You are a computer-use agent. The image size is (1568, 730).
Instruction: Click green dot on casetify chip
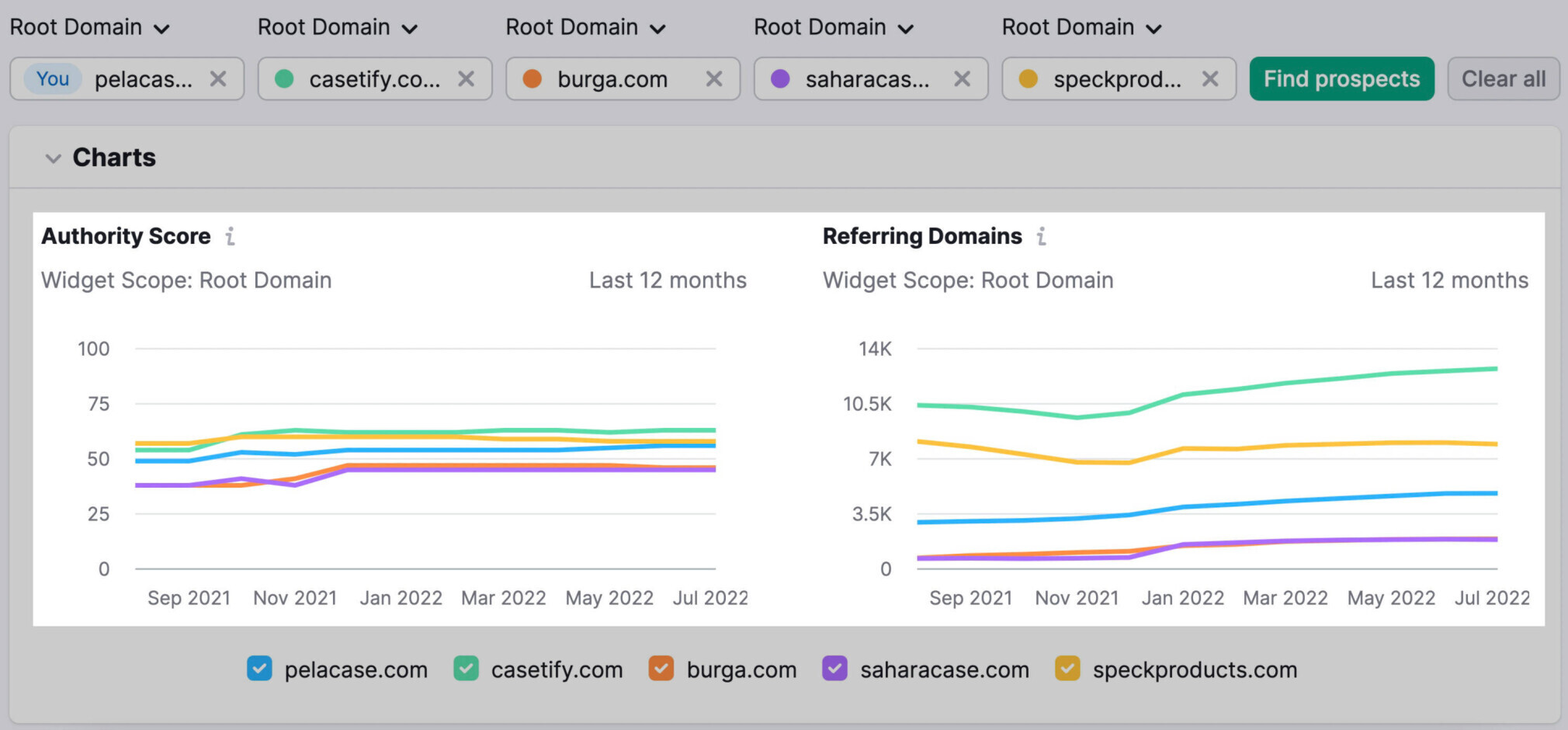coord(284,78)
